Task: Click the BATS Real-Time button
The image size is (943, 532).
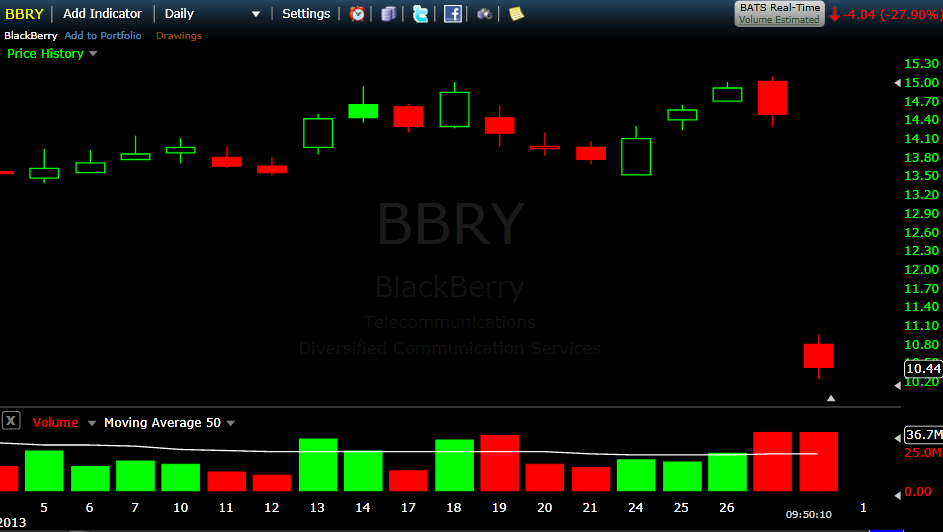Action: (779, 13)
